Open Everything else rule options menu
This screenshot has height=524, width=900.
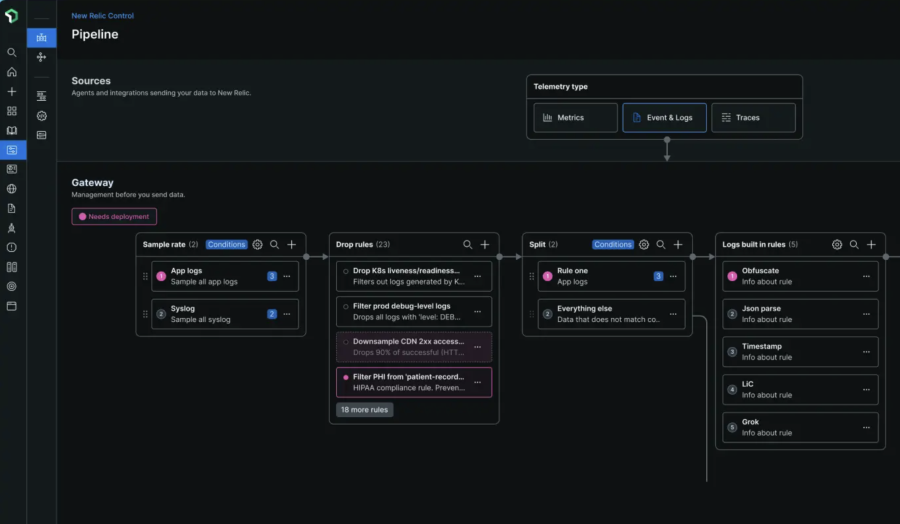pos(673,314)
